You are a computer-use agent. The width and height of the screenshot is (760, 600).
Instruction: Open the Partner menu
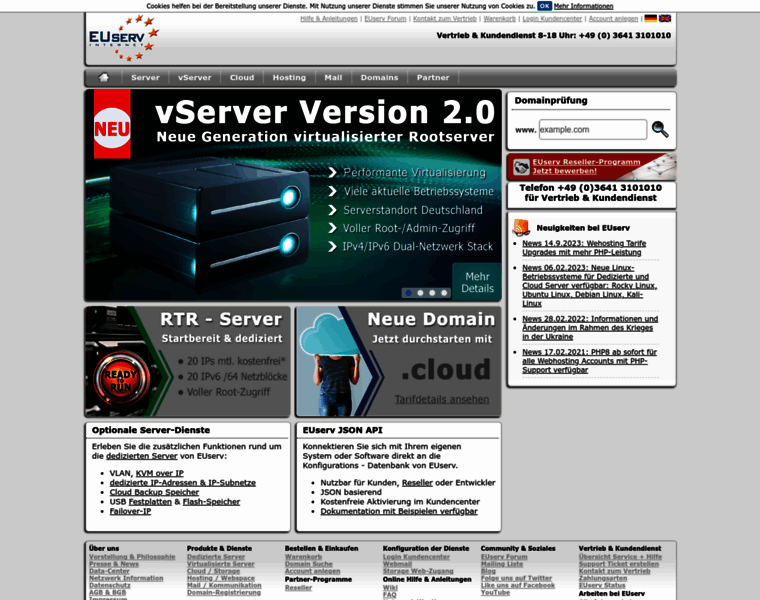pos(433,78)
